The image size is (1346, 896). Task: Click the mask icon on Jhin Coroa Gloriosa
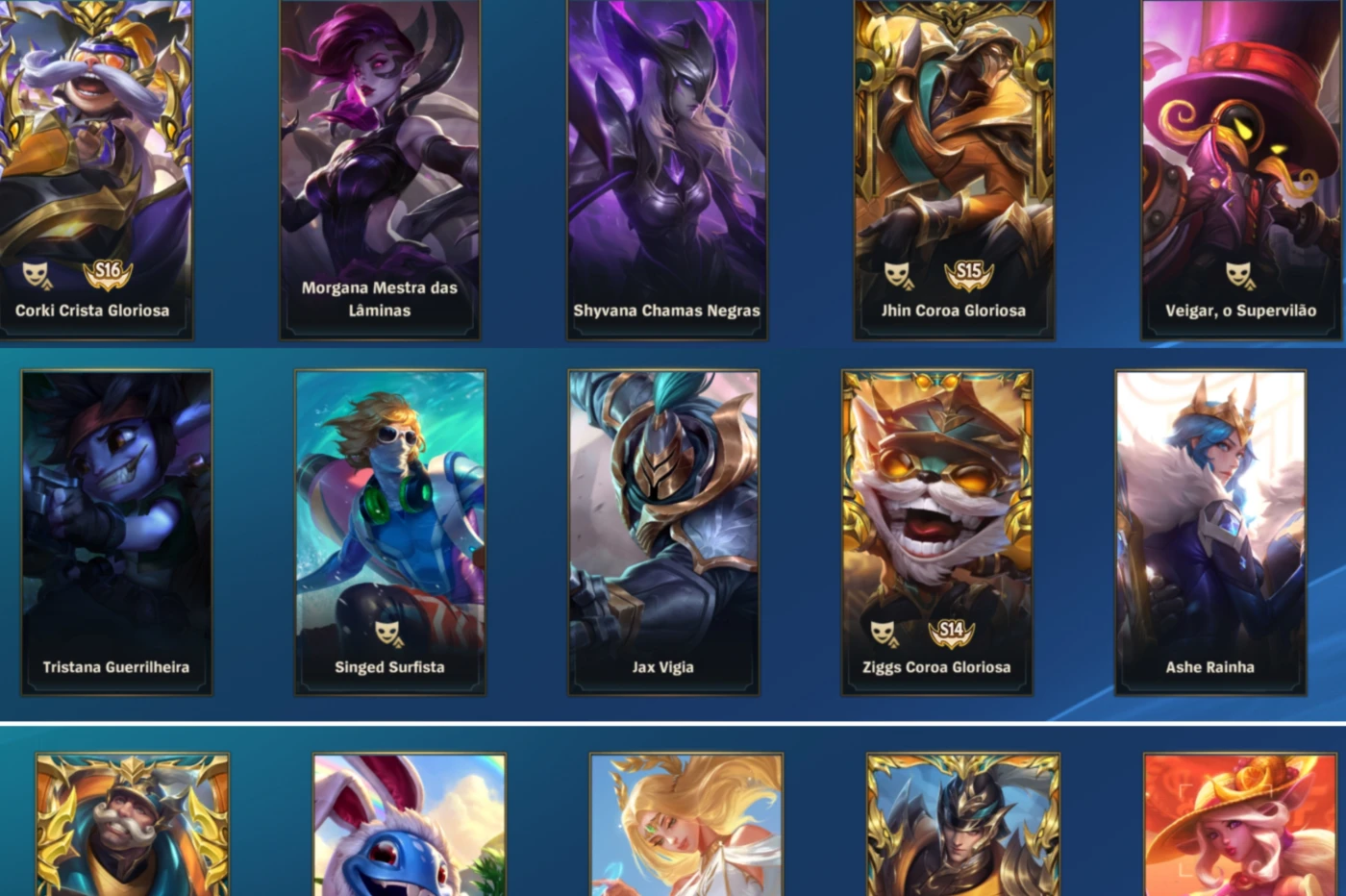pos(897,276)
